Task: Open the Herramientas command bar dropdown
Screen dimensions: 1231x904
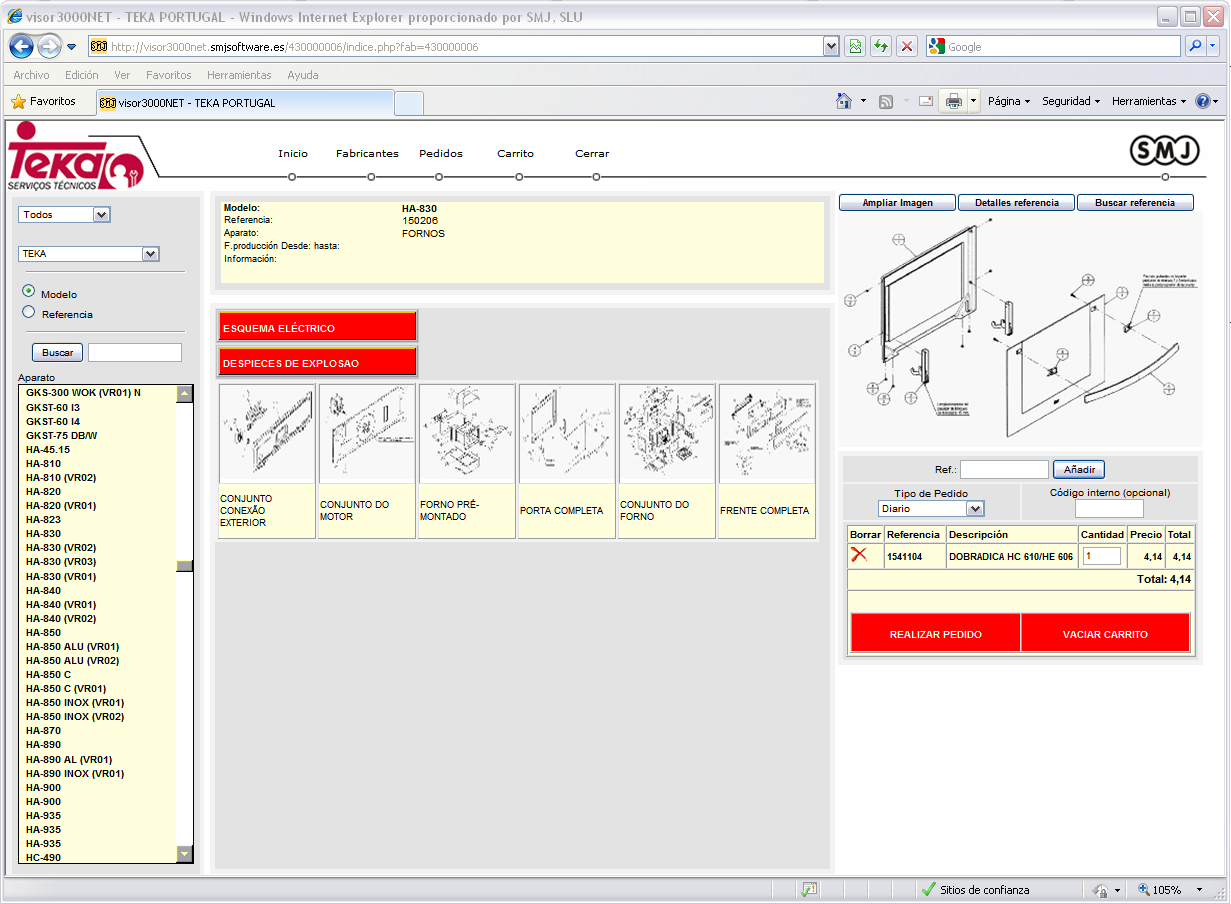Action: pyautogui.click(x=1149, y=101)
